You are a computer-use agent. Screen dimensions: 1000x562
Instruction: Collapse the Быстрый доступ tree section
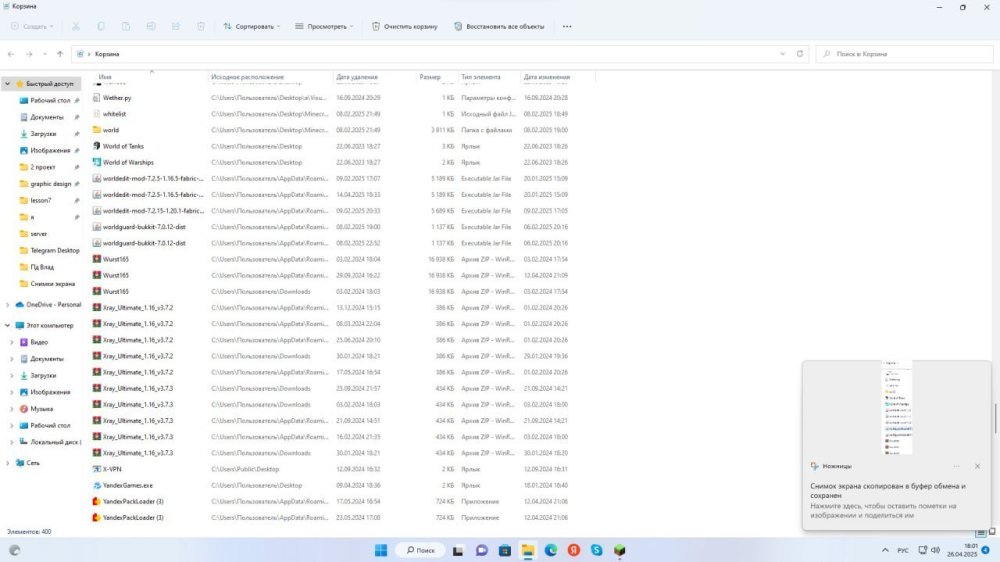[x=8, y=84]
